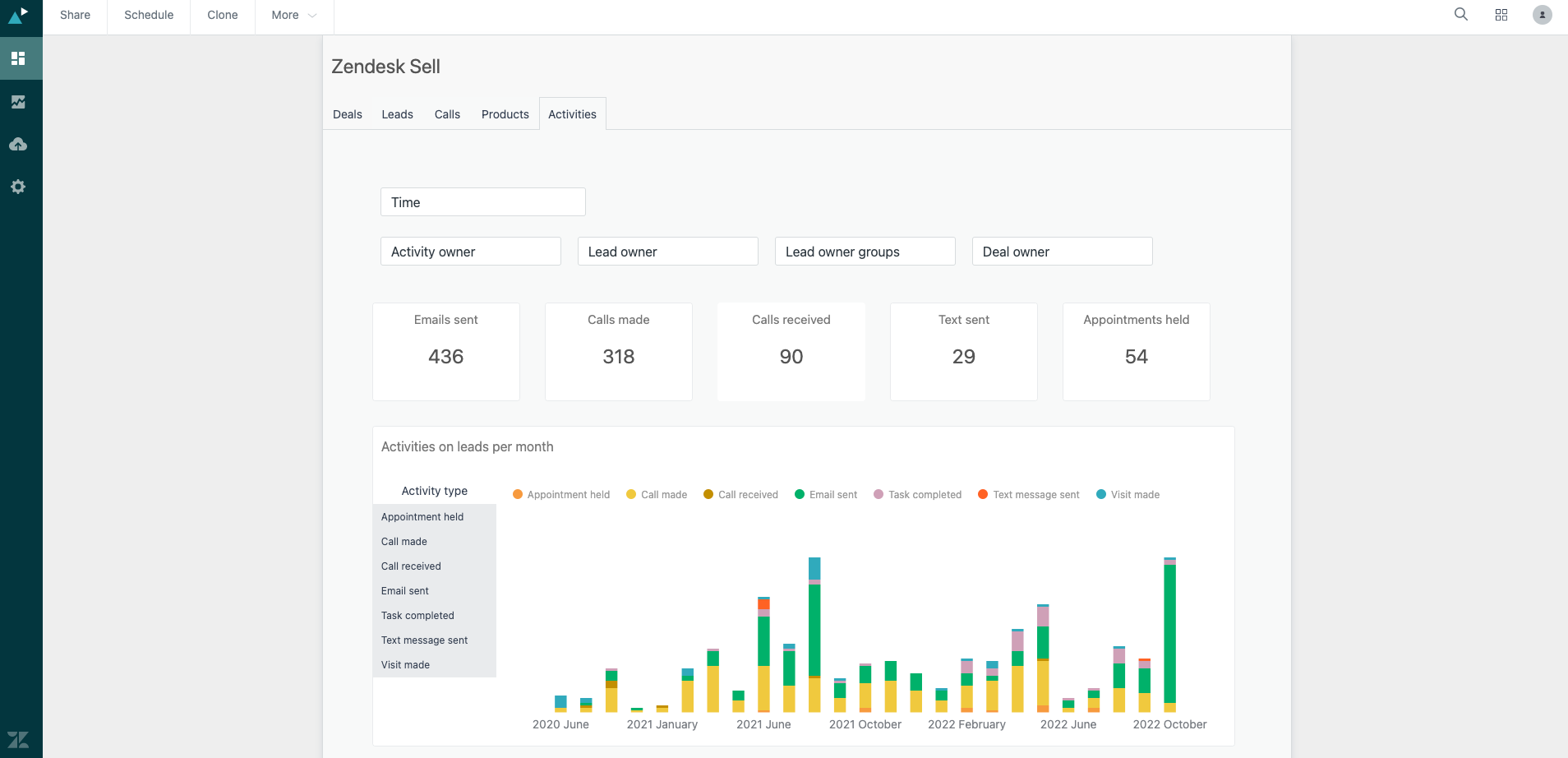This screenshot has width=1568, height=758.
Task: Click the Text message sent legend swatch
Action: tap(983, 494)
